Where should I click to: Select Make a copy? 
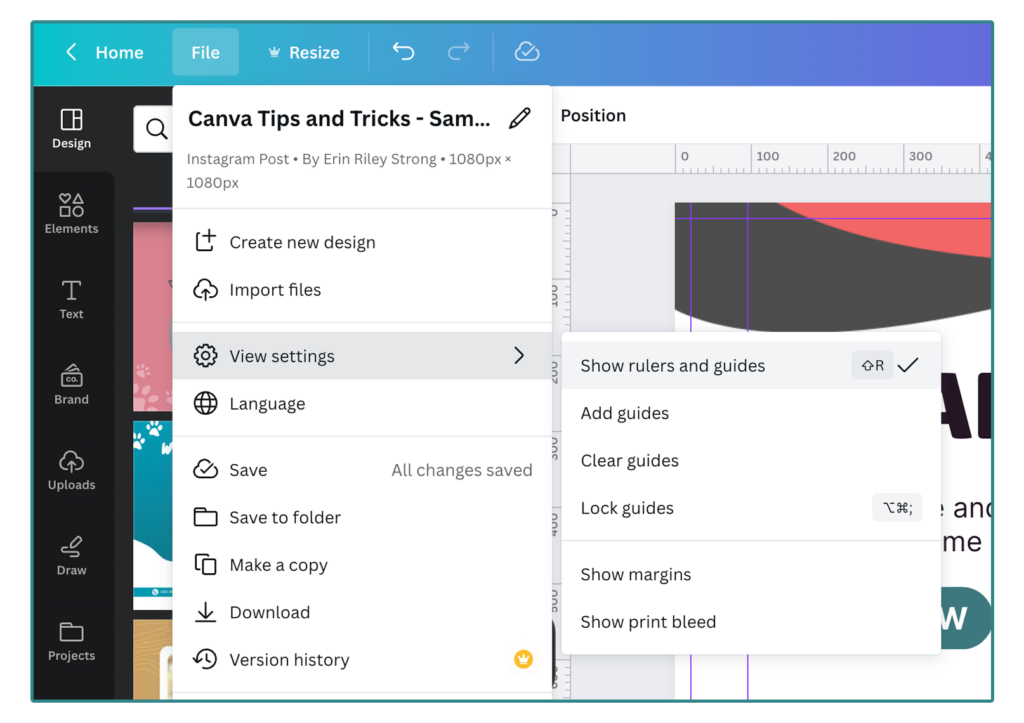click(x=362, y=565)
